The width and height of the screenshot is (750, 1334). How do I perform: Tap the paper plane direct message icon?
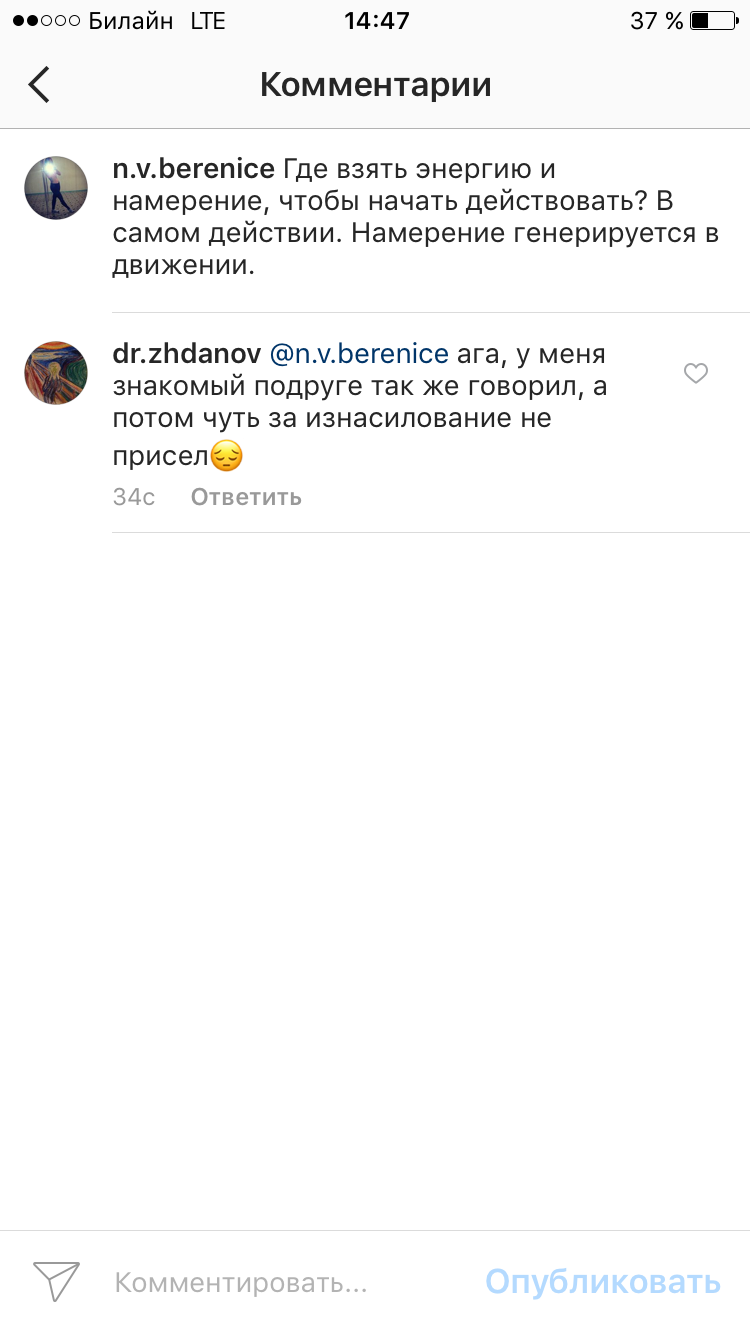[56, 1281]
